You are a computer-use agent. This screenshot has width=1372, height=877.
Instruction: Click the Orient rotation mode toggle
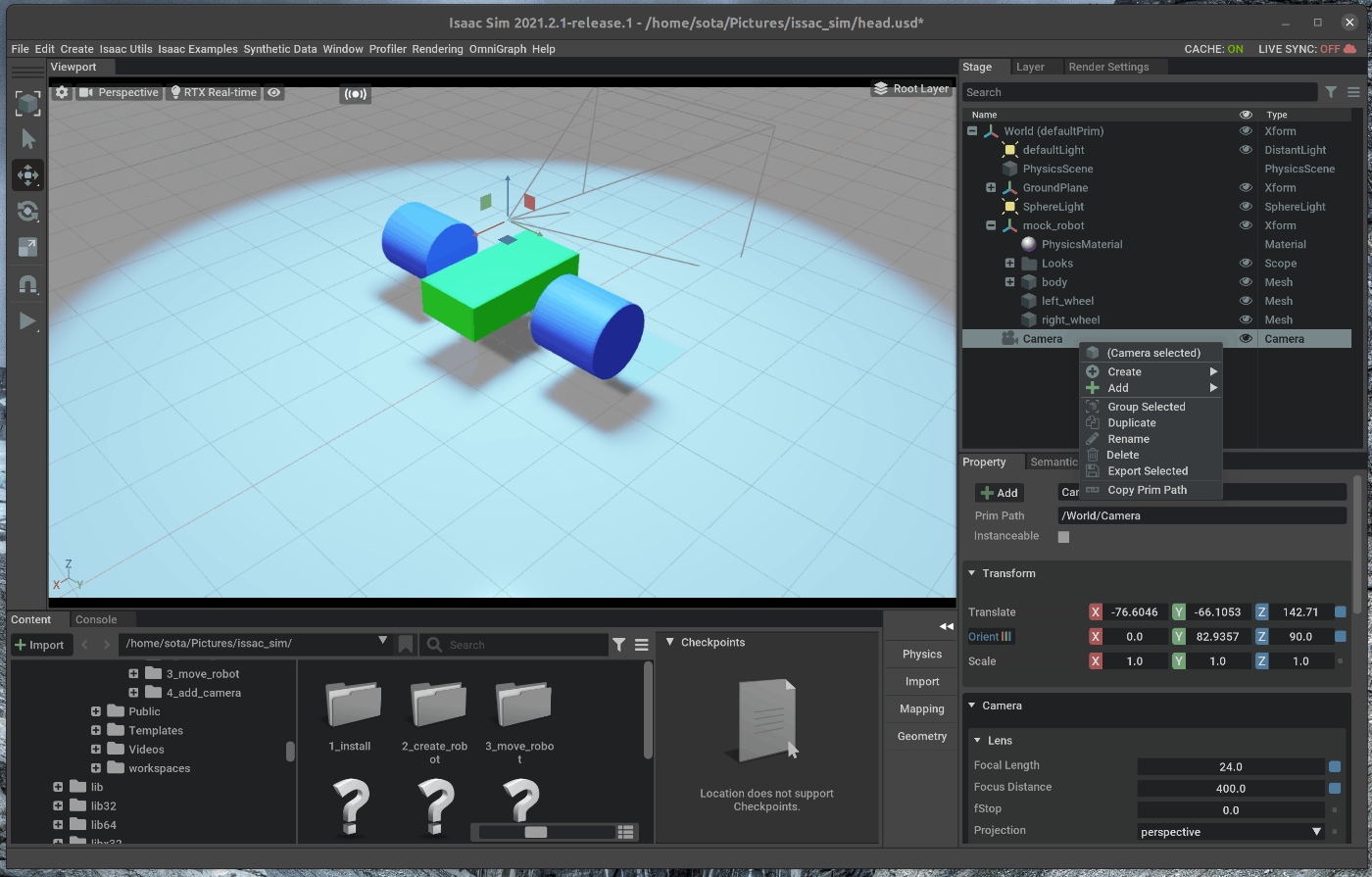990,637
